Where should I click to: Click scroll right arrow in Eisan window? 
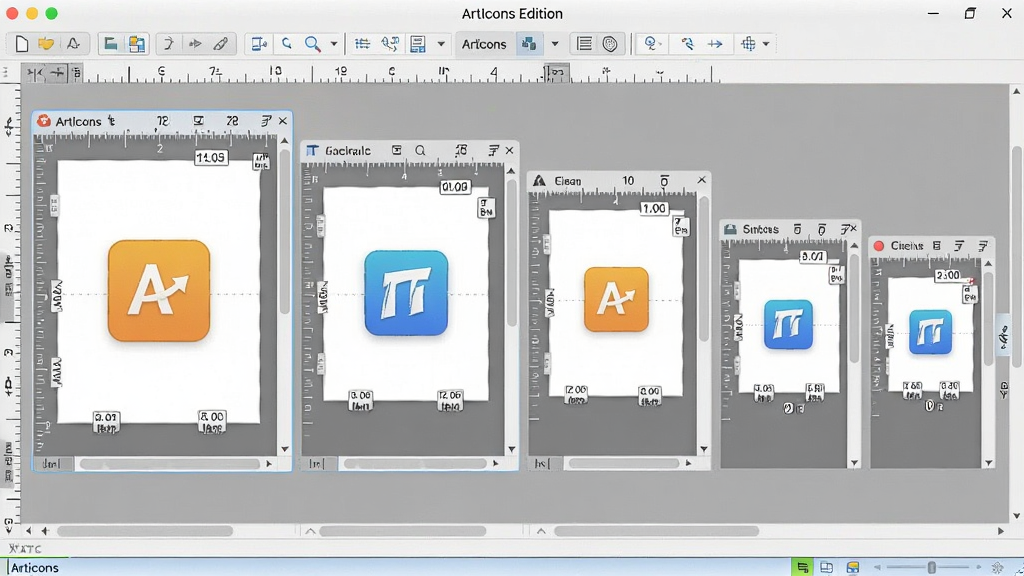click(x=688, y=463)
